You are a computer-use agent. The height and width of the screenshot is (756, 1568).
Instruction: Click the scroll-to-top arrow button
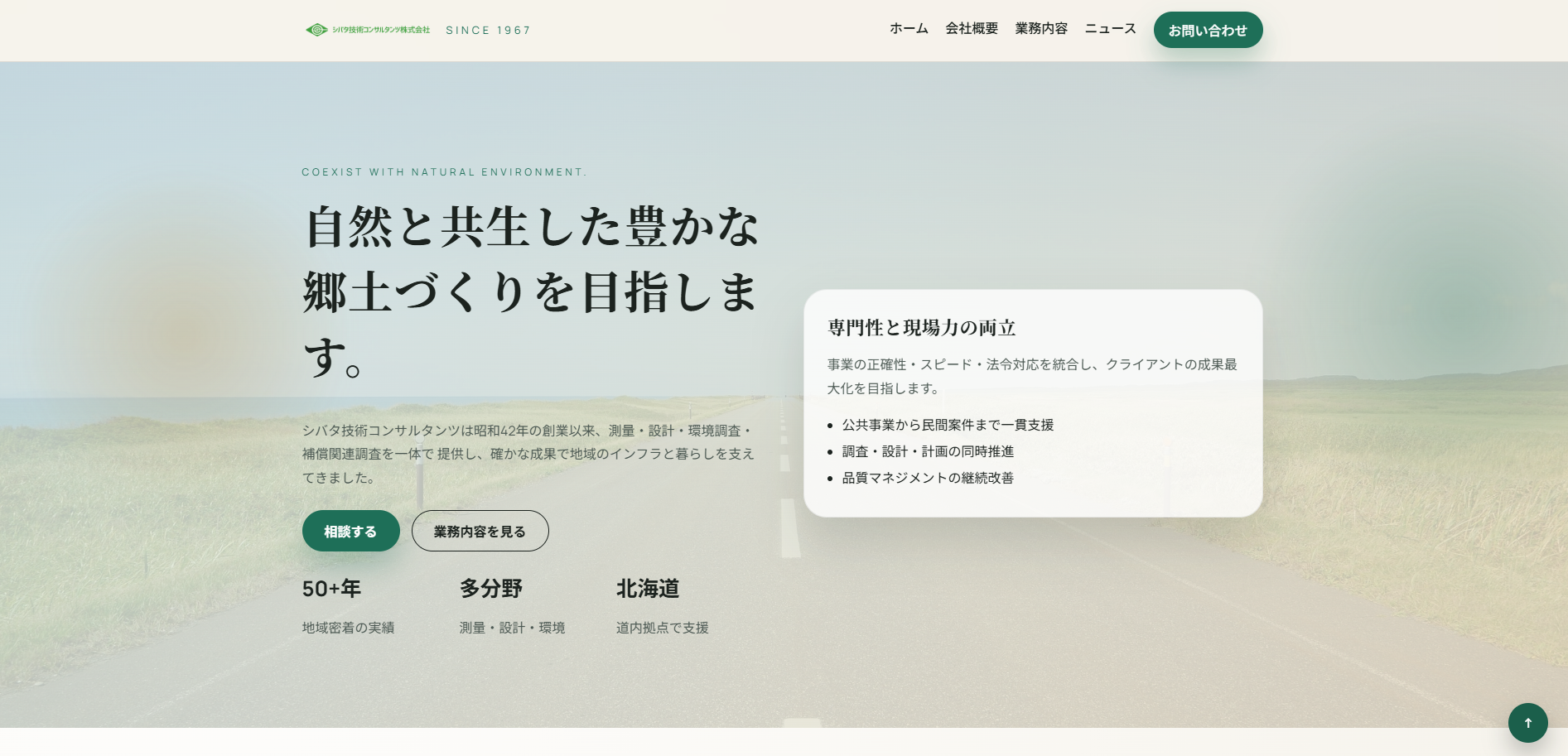[x=1527, y=723]
